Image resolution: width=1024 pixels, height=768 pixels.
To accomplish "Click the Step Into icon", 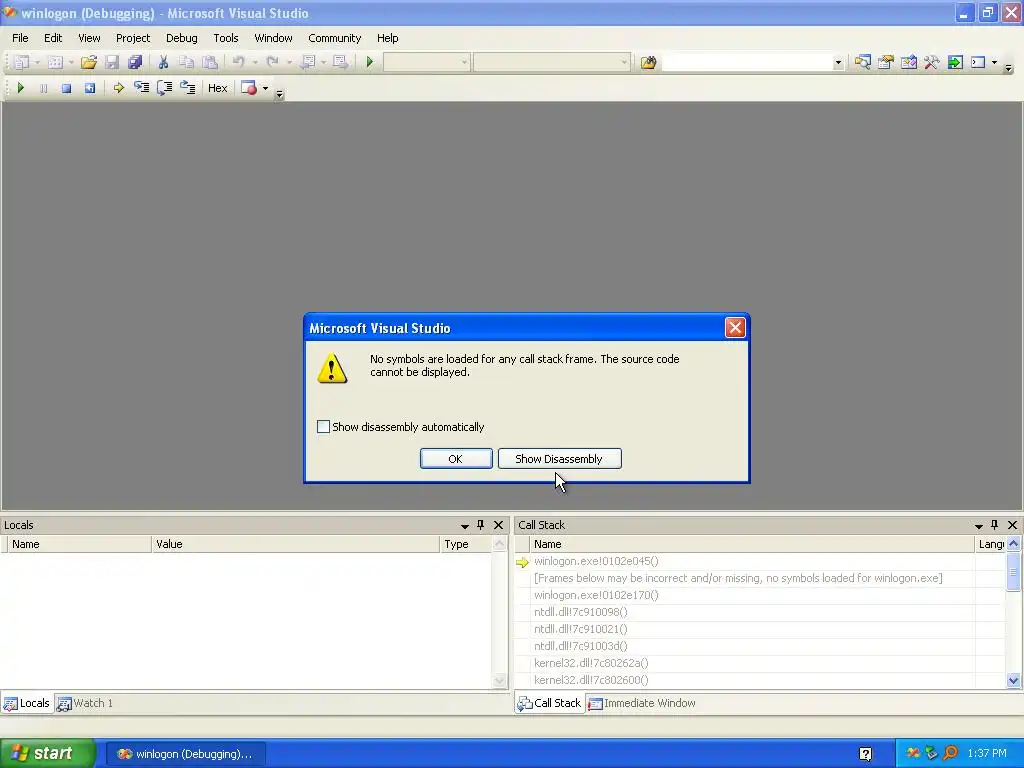I will point(141,88).
